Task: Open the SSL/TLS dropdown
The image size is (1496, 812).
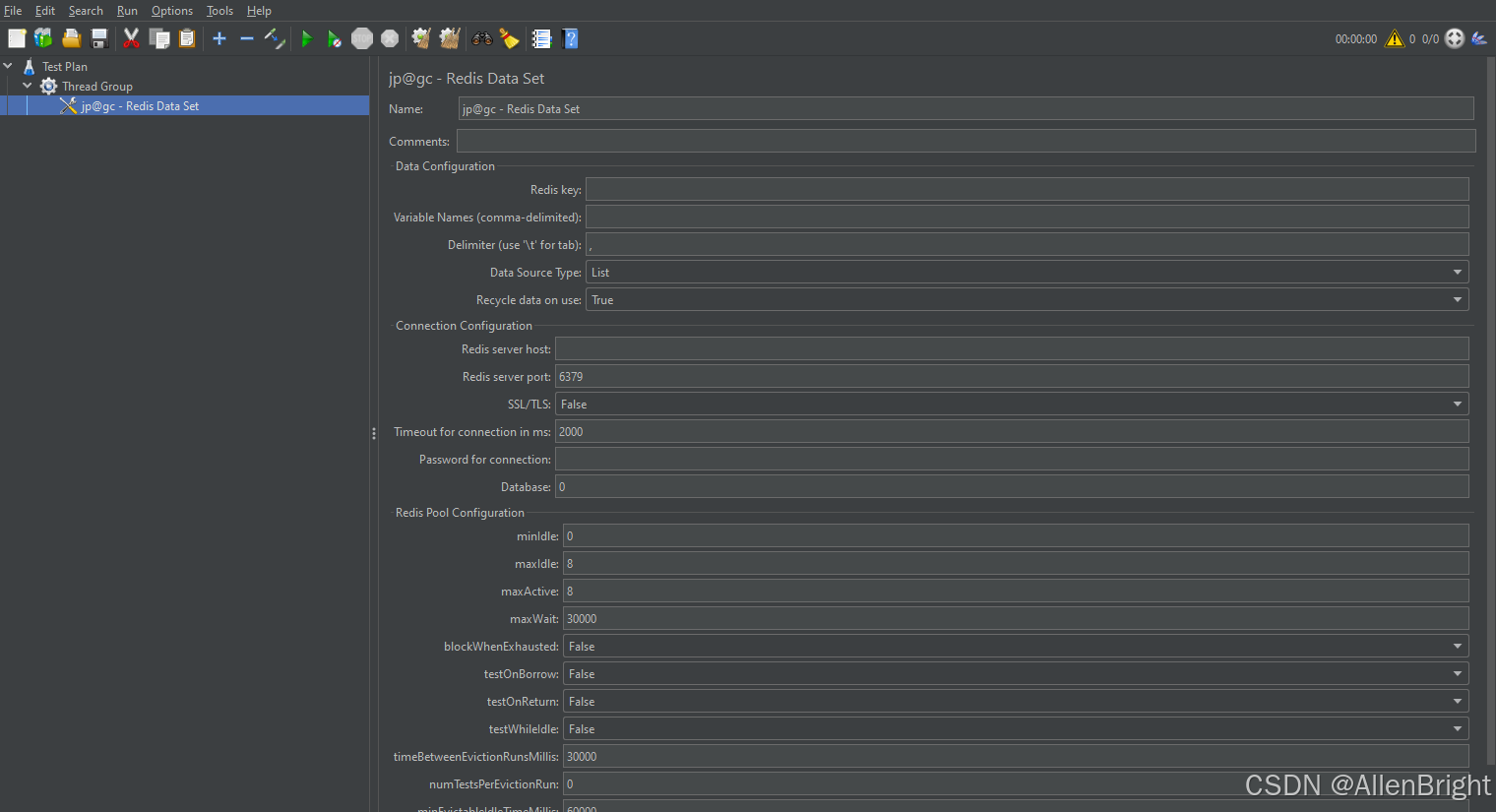Action: click(x=1012, y=405)
